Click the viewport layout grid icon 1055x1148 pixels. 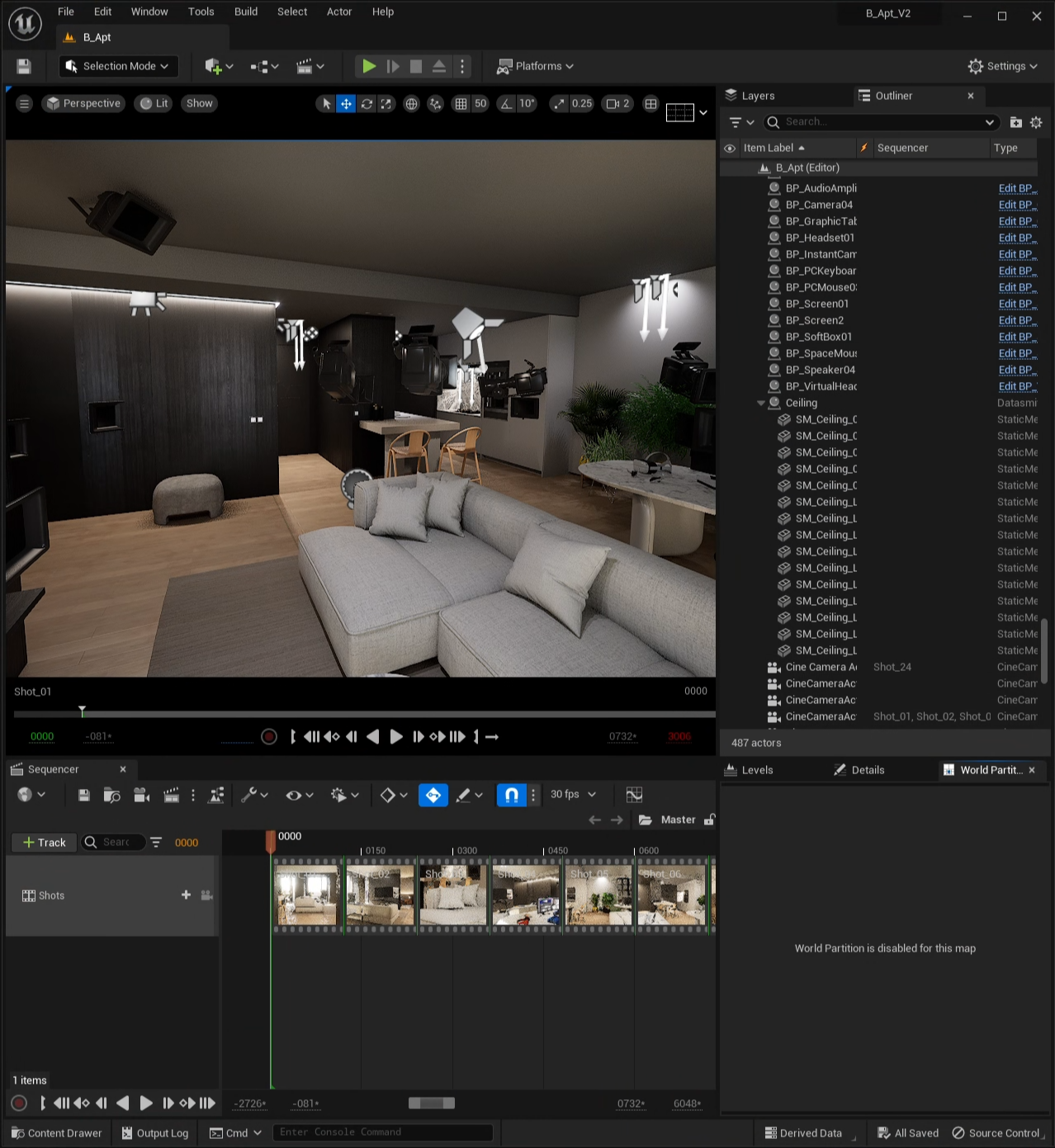tap(651, 104)
